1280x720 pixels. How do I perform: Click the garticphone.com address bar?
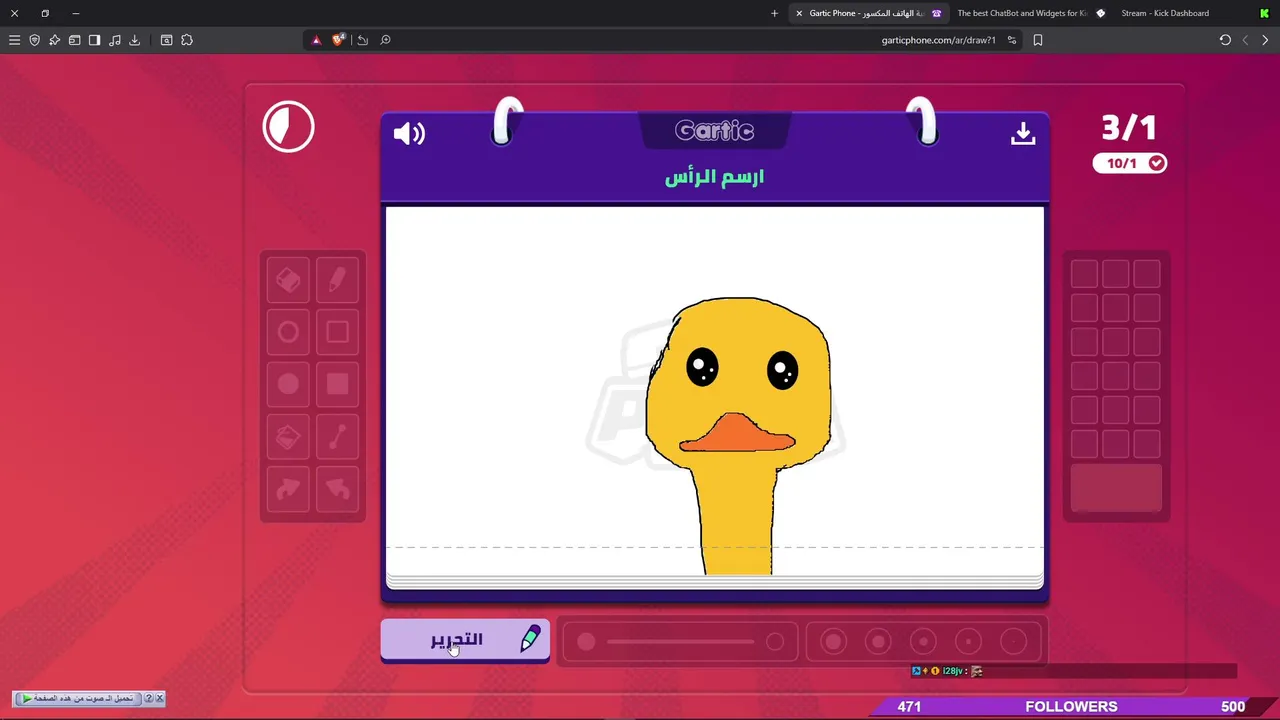938,40
